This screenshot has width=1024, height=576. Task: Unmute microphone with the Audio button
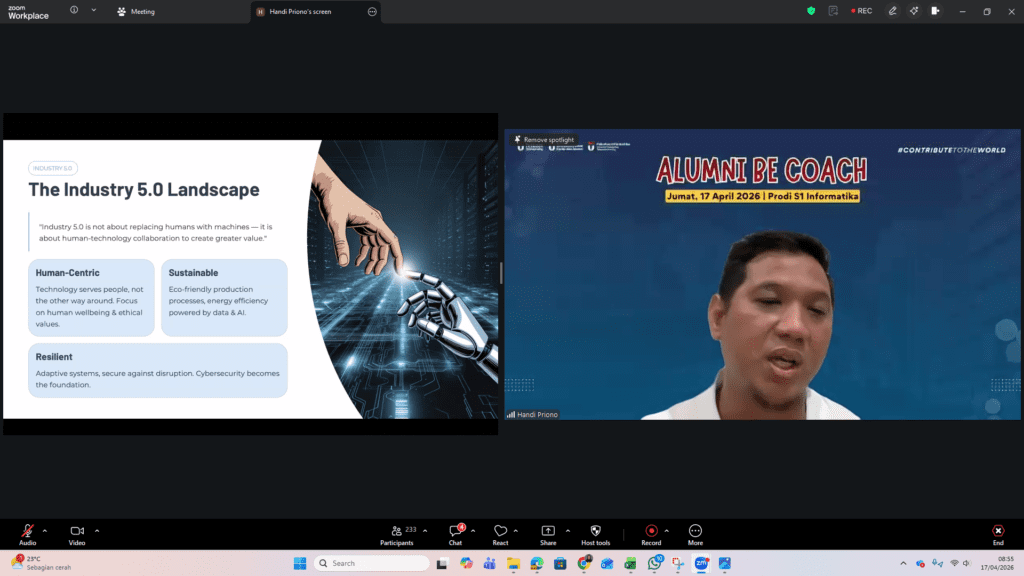pyautogui.click(x=27, y=531)
